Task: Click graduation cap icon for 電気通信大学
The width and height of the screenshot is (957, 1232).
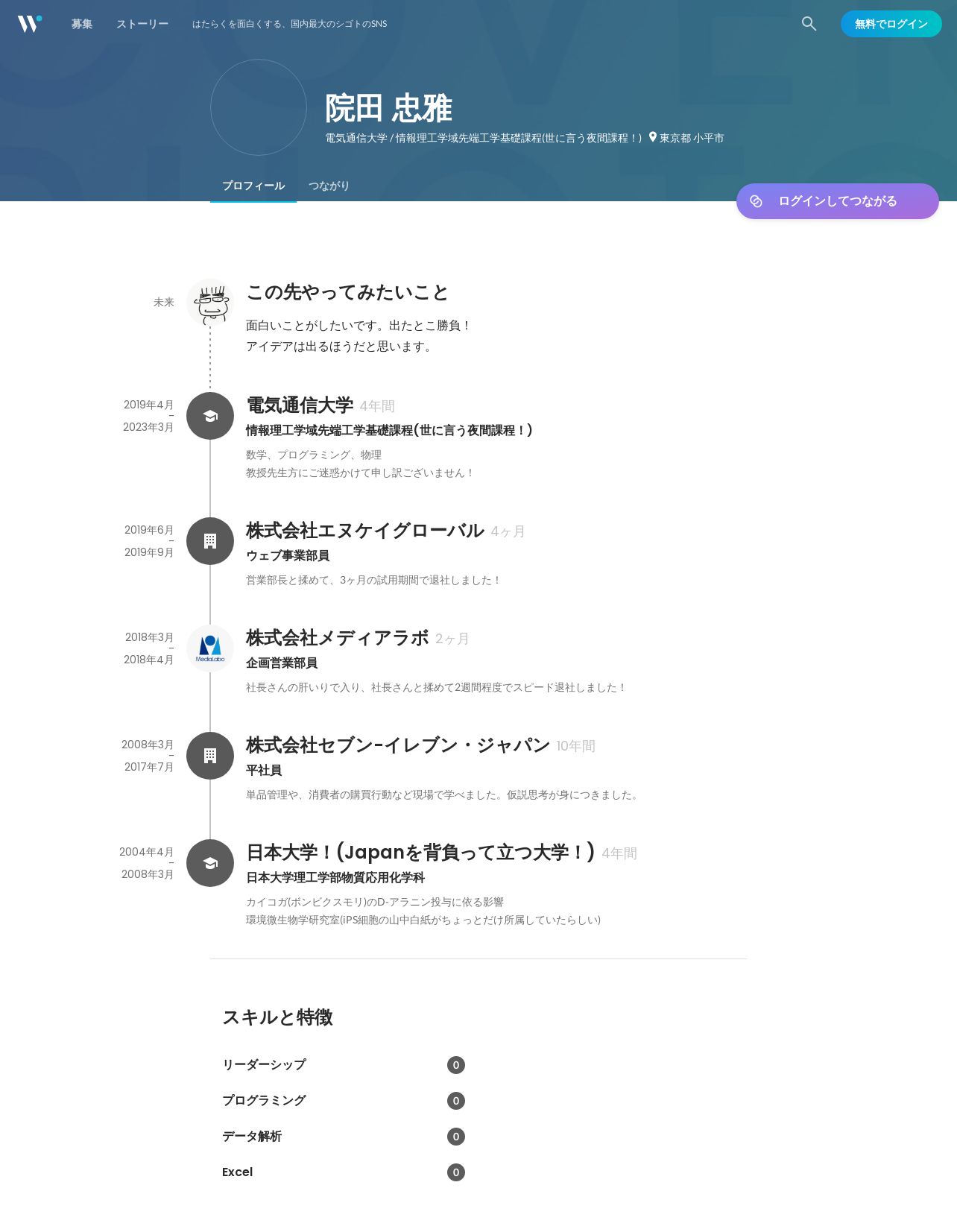Action: 210,416
